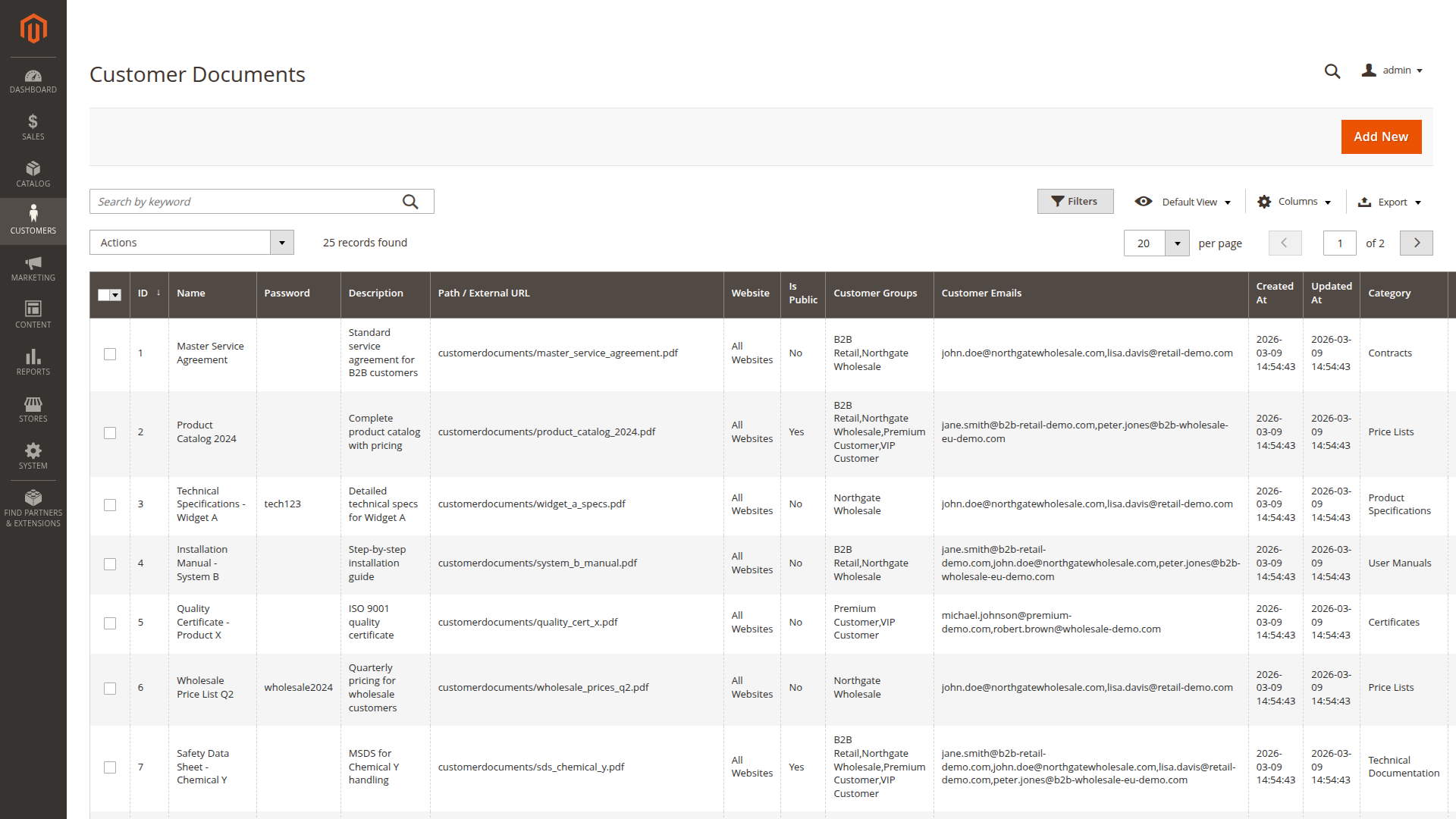1456x819 pixels.
Task: Click the Magento logo icon
Action: (33, 28)
